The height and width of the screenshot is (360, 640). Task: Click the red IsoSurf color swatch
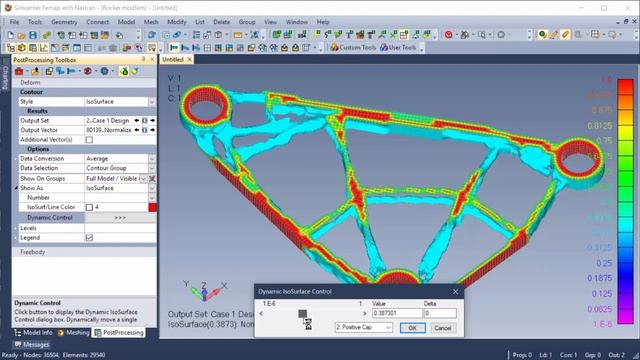tap(152, 207)
